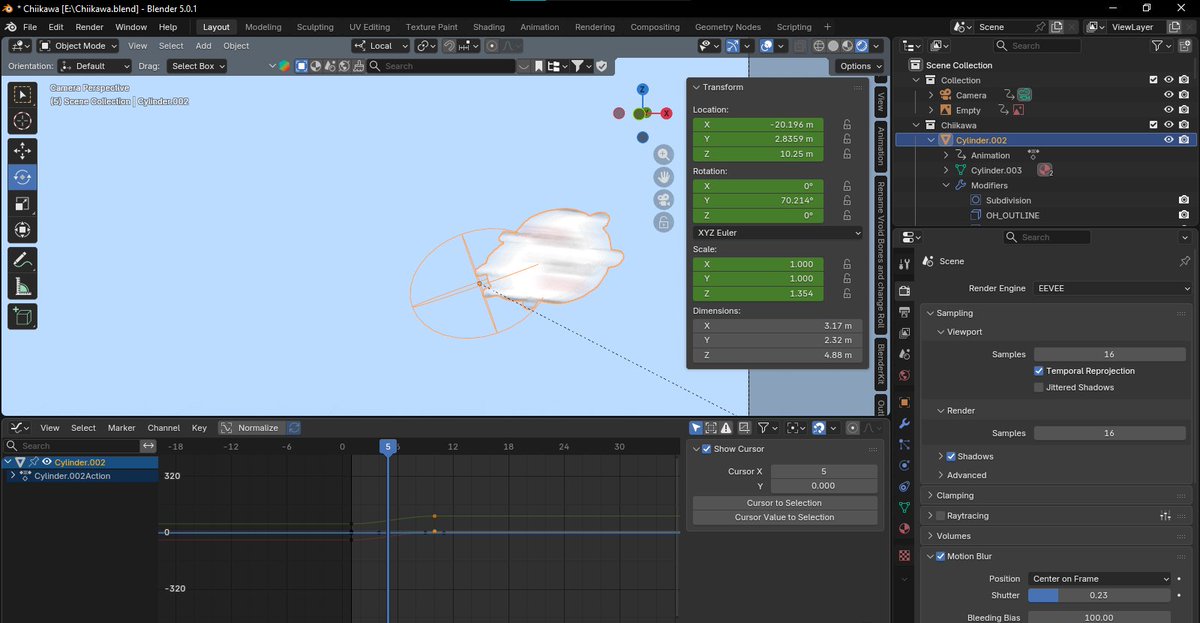Click the viewport zoom magnifier icon
Image resolution: width=1200 pixels, height=623 pixels.
(664, 154)
